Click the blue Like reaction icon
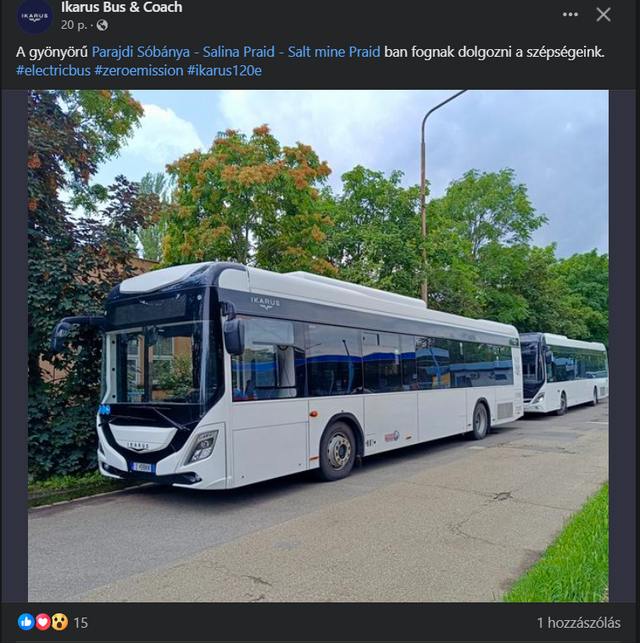The image size is (640, 643). pos(26,622)
